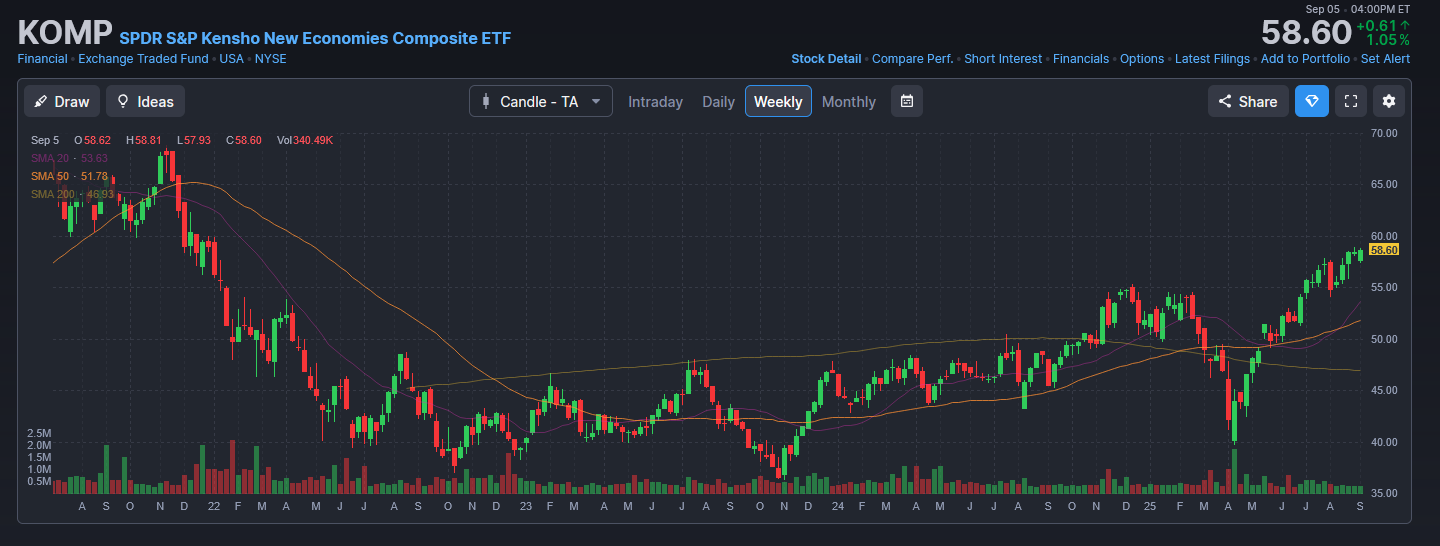
Task: Click the last price 58.60 in header
Action: tap(1306, 33)
